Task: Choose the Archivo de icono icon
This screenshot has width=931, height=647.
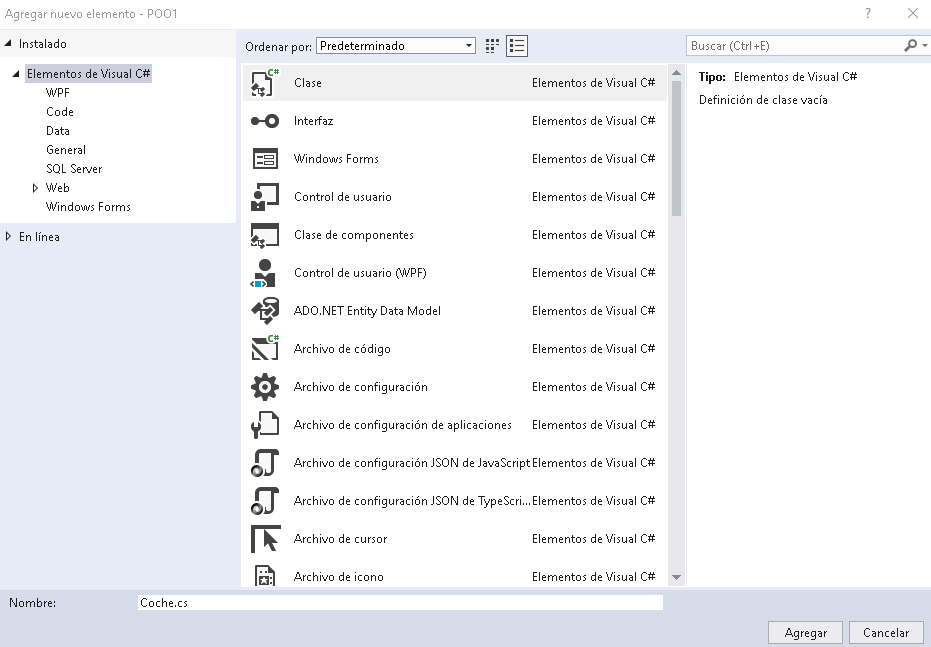Action: [265, 575]
